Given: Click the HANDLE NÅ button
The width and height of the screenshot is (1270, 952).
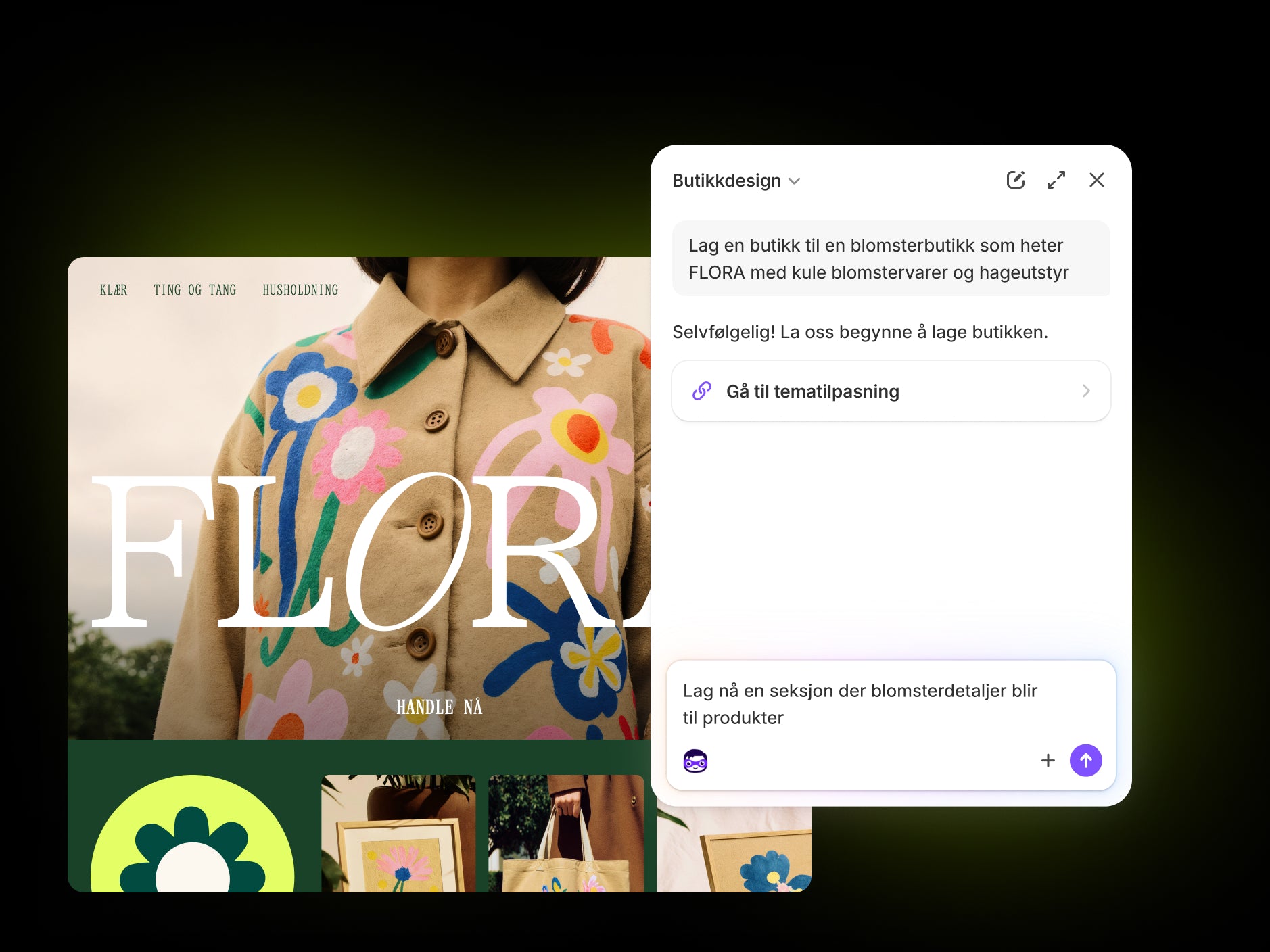Looking at the screenshot, I should [440, 707].
